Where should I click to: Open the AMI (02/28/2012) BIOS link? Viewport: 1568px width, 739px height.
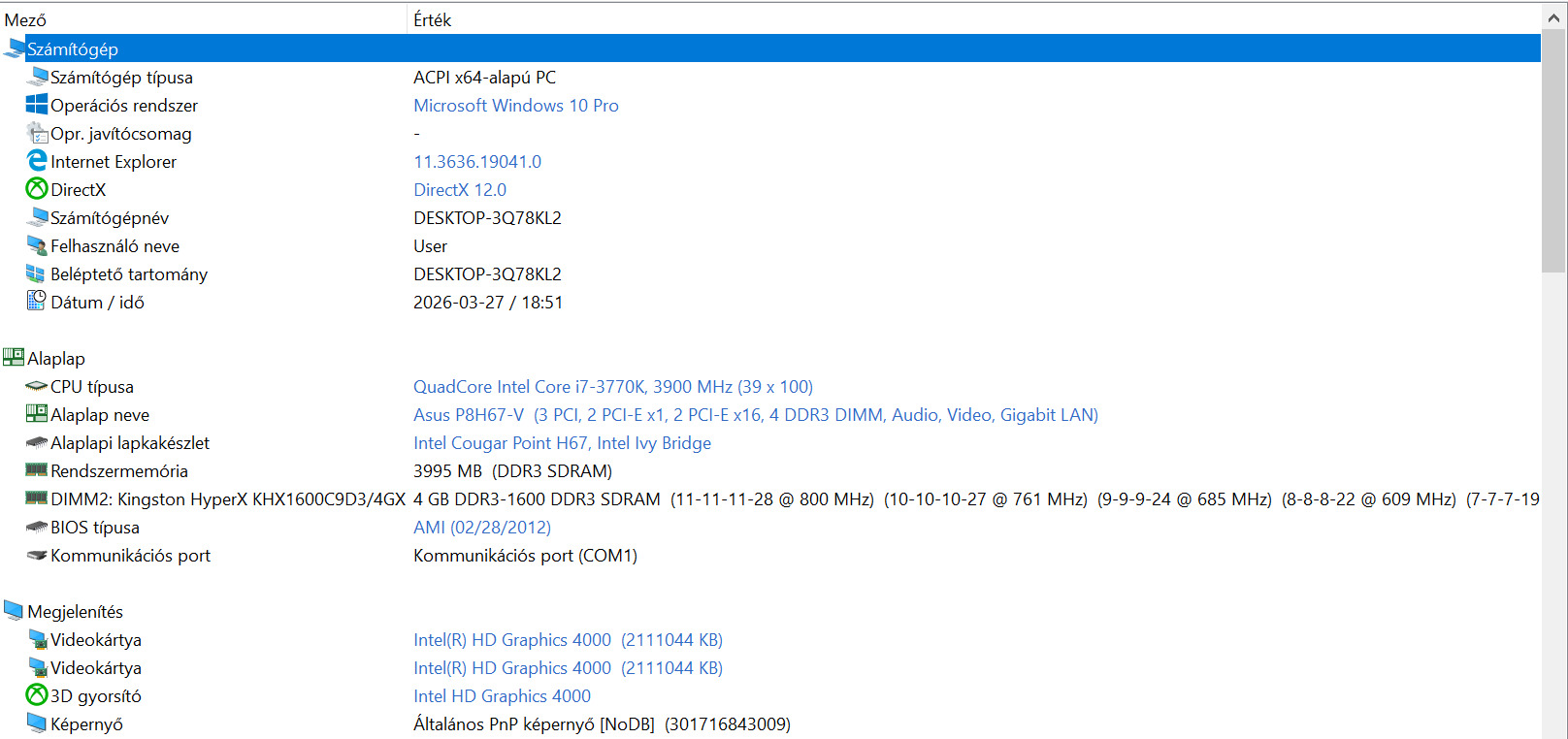point(482,527)
